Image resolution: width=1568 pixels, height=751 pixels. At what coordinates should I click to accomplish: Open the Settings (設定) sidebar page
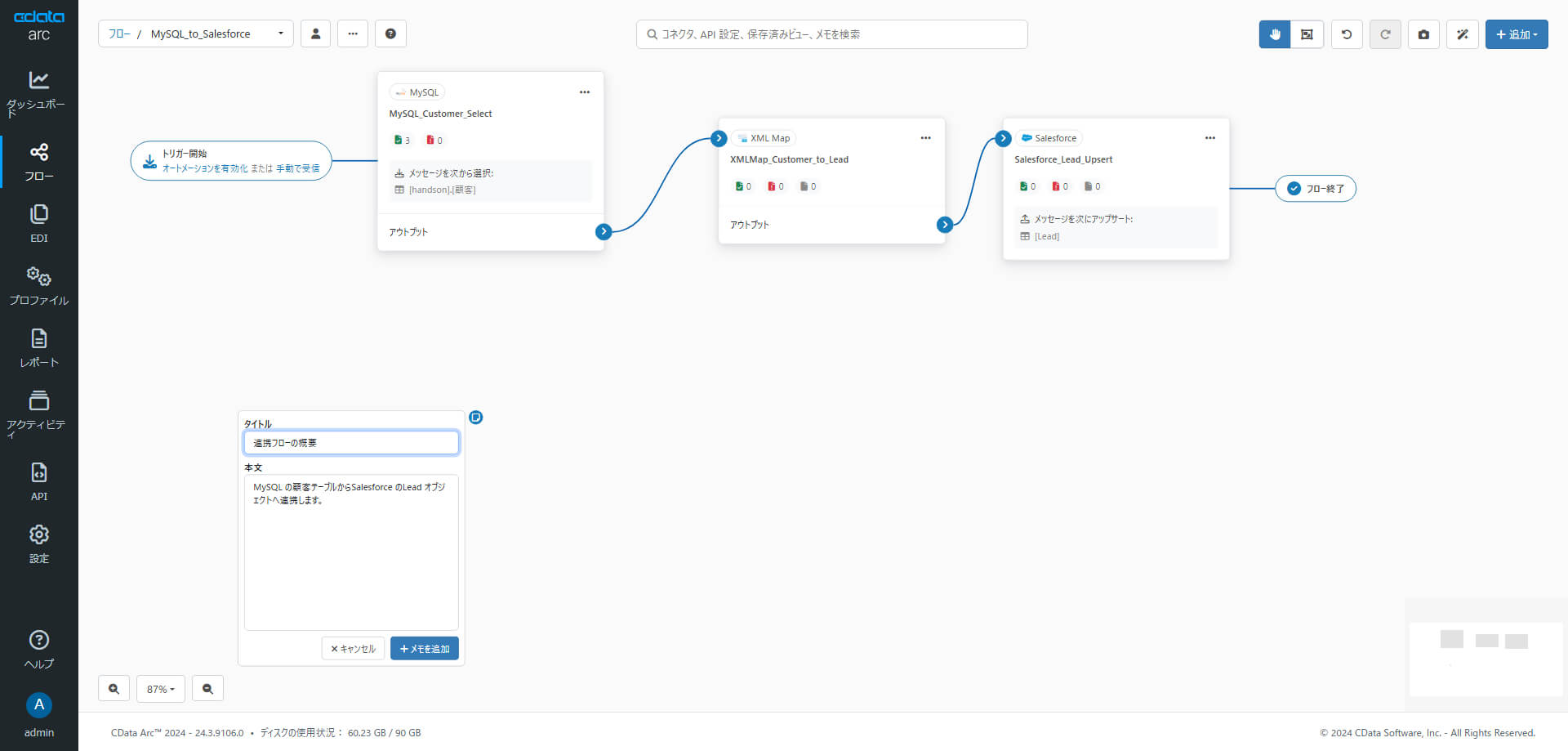point(38,544)
